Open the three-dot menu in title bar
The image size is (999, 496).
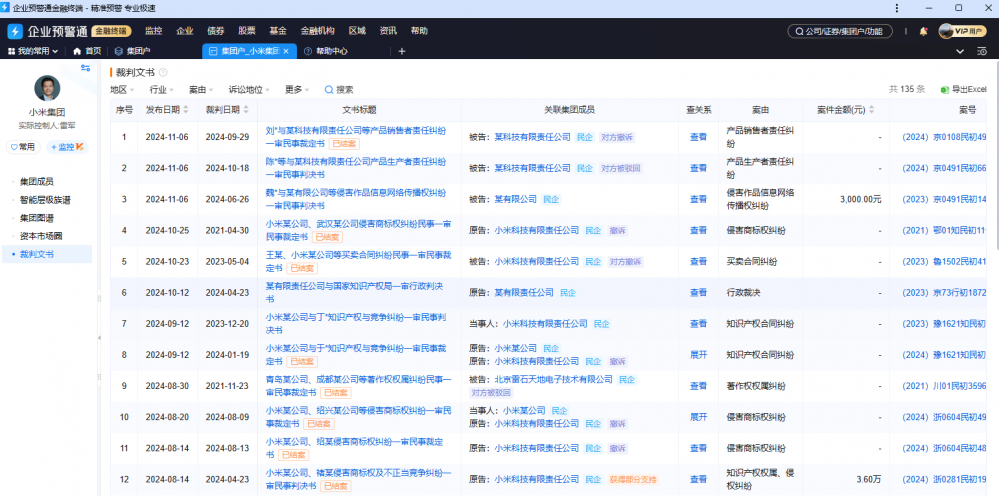[x=896, y=8]
